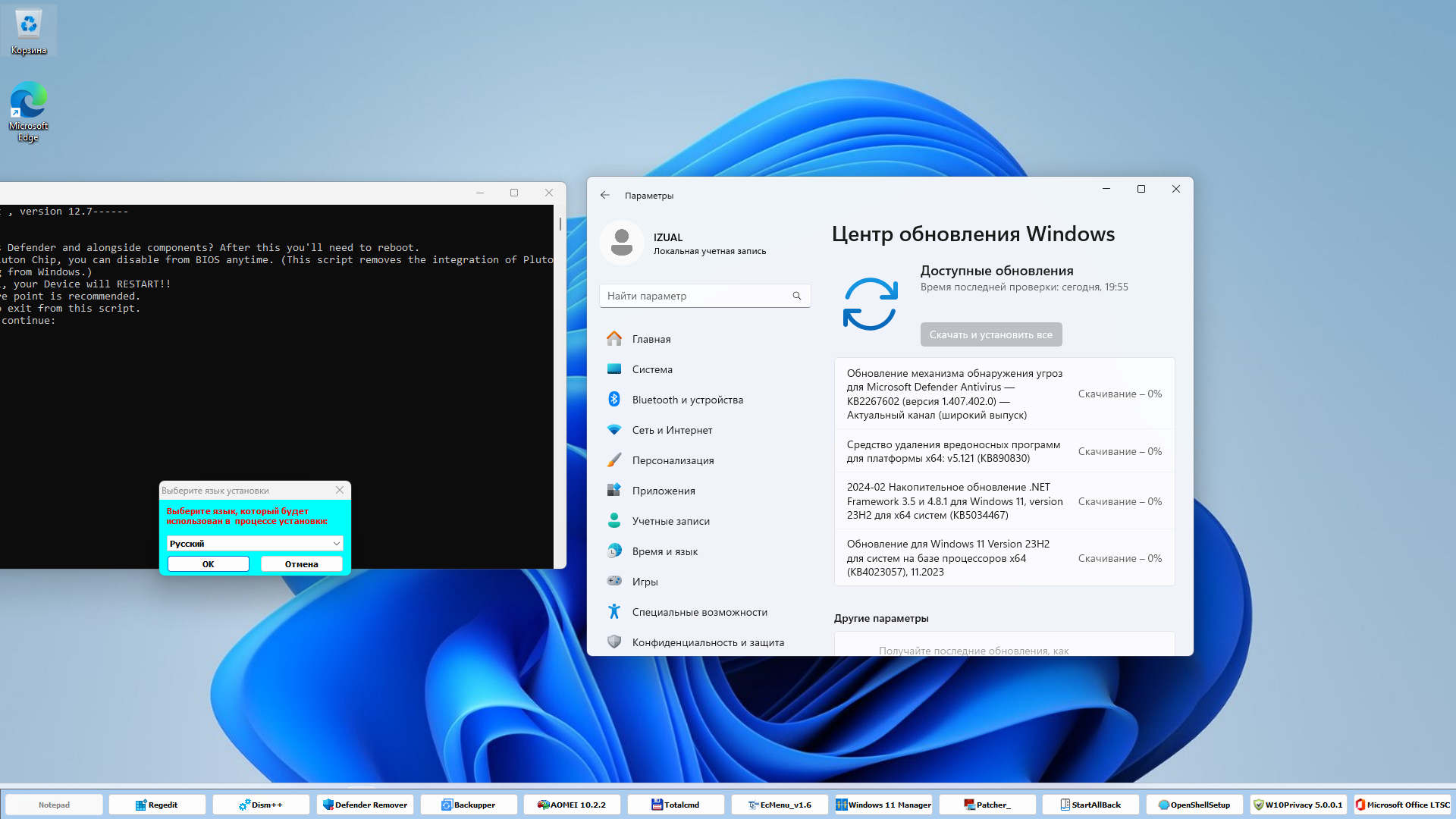
Task: Click the Home icon in Settings sidebar
Action: [x=614, y=339]
